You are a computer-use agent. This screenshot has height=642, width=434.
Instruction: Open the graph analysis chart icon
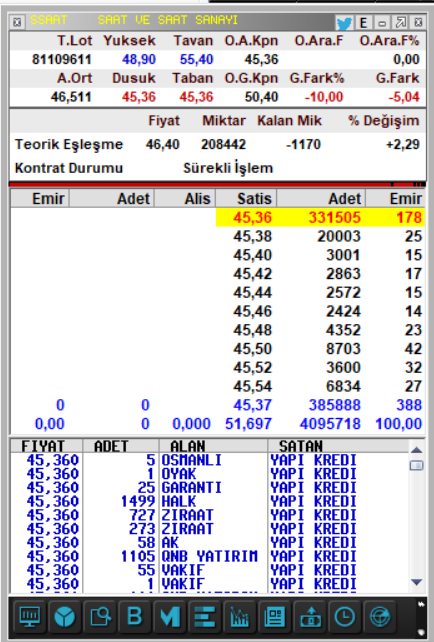tap(240, 617)
